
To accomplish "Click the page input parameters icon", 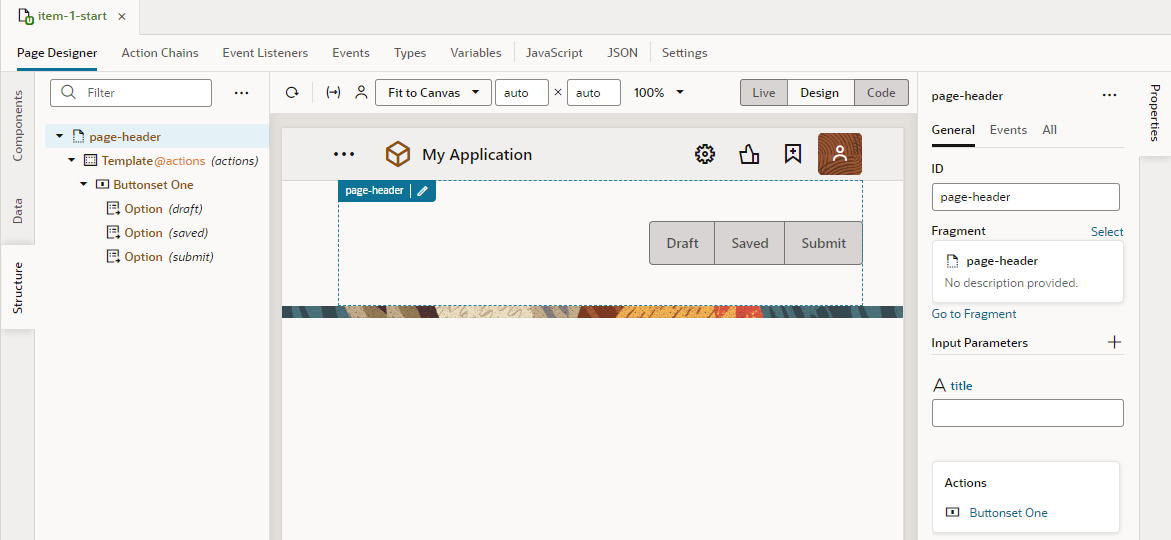I will pos(334,93).
